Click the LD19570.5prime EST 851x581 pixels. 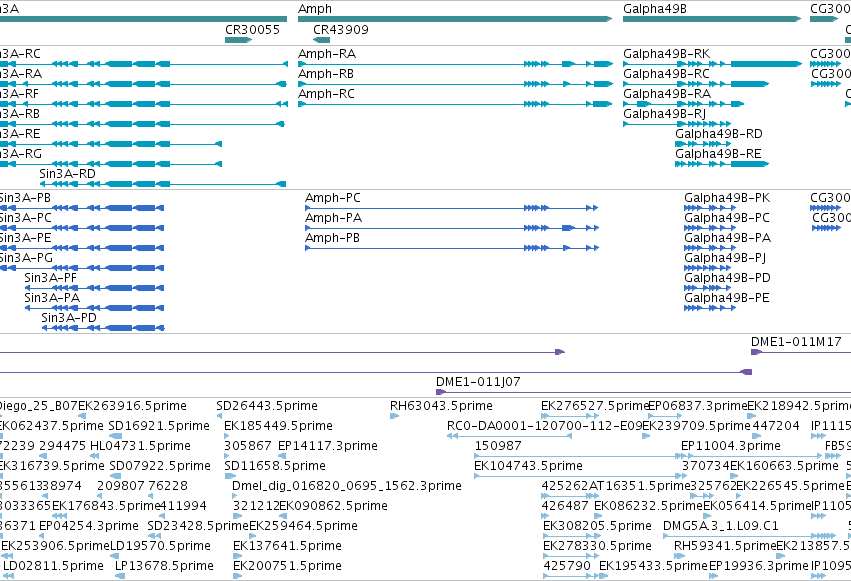[x=115, y=557]
